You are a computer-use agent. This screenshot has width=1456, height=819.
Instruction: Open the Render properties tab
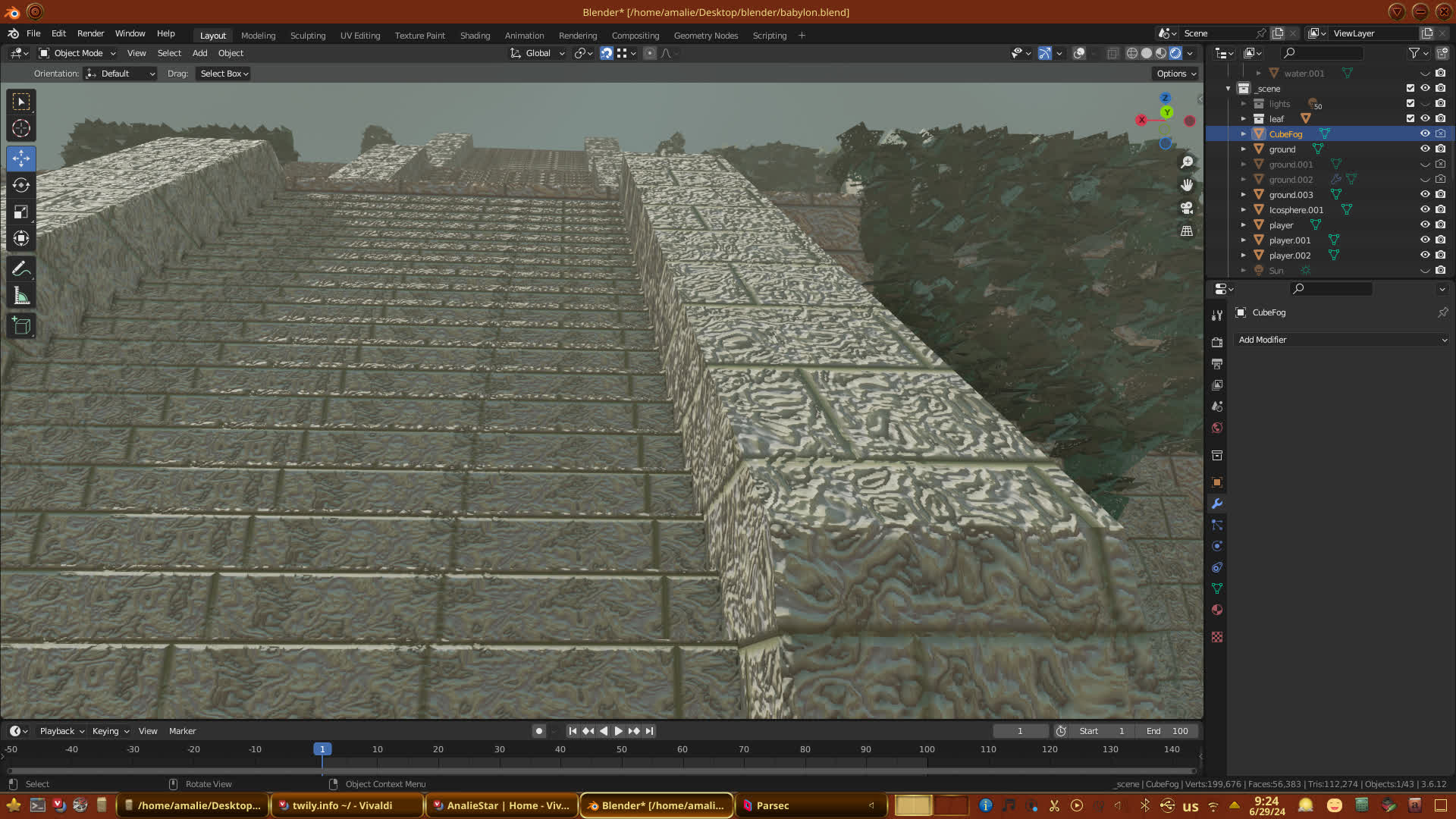(1217, 343)
